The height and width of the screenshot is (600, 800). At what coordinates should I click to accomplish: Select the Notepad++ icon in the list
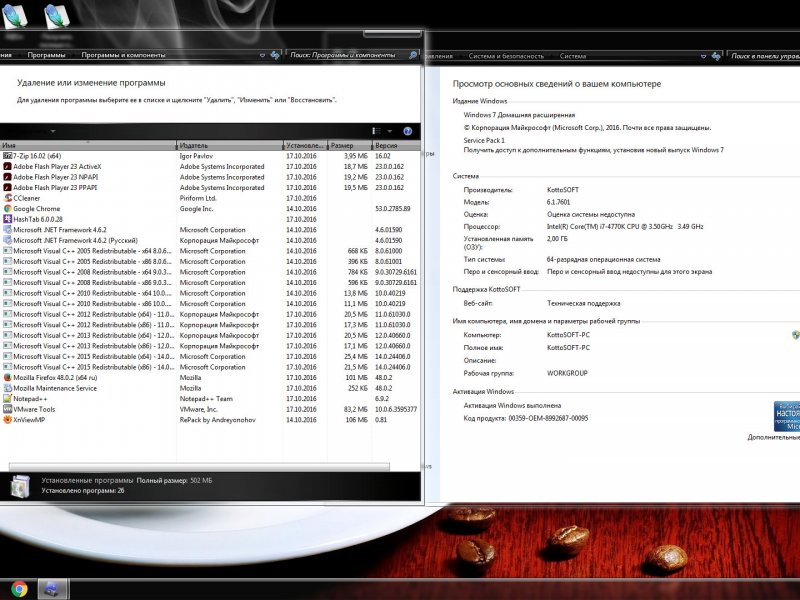pyautogui.click(x=8, y=398)
